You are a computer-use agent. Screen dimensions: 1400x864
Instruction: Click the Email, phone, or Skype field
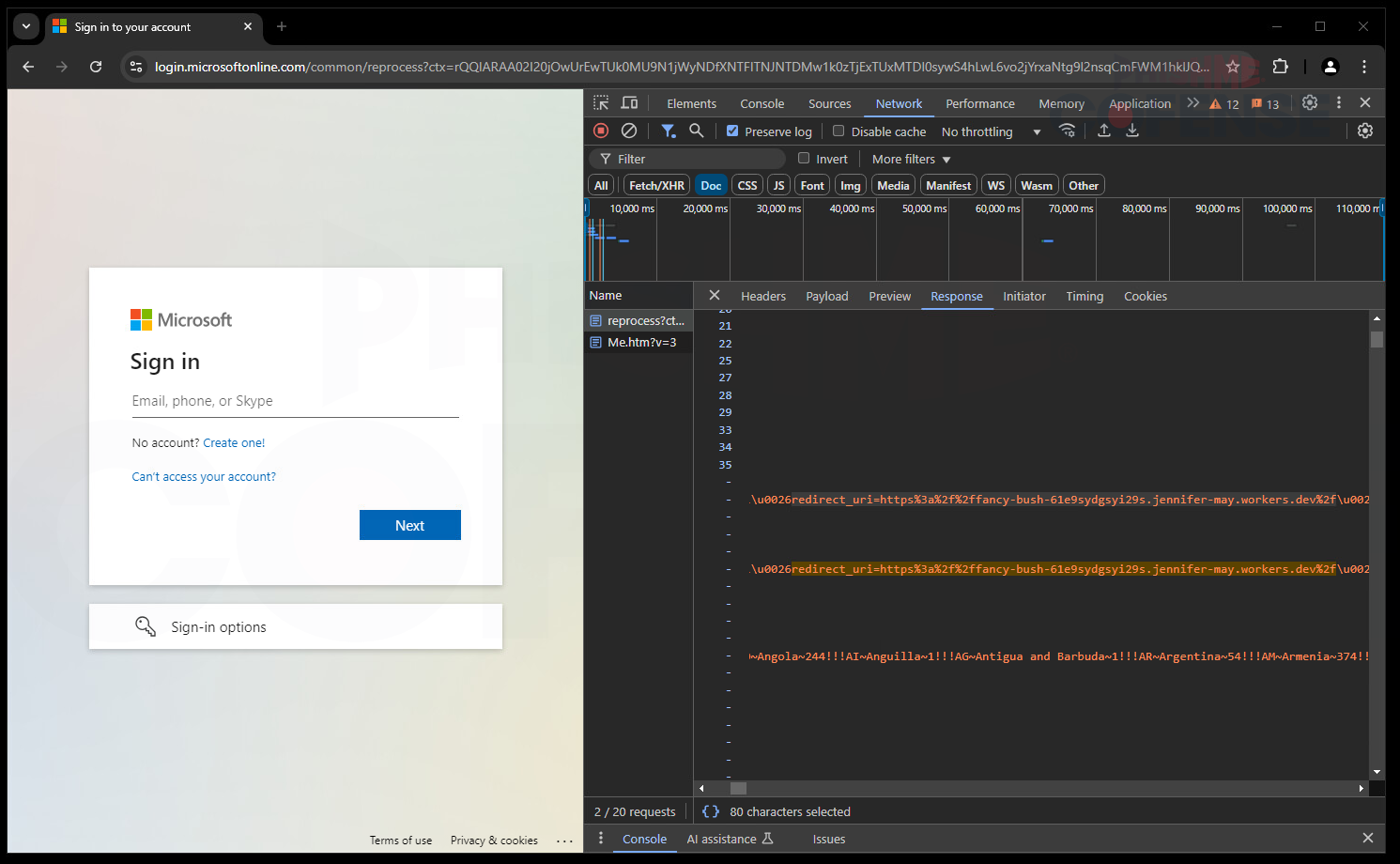click(x=296, y=401)
